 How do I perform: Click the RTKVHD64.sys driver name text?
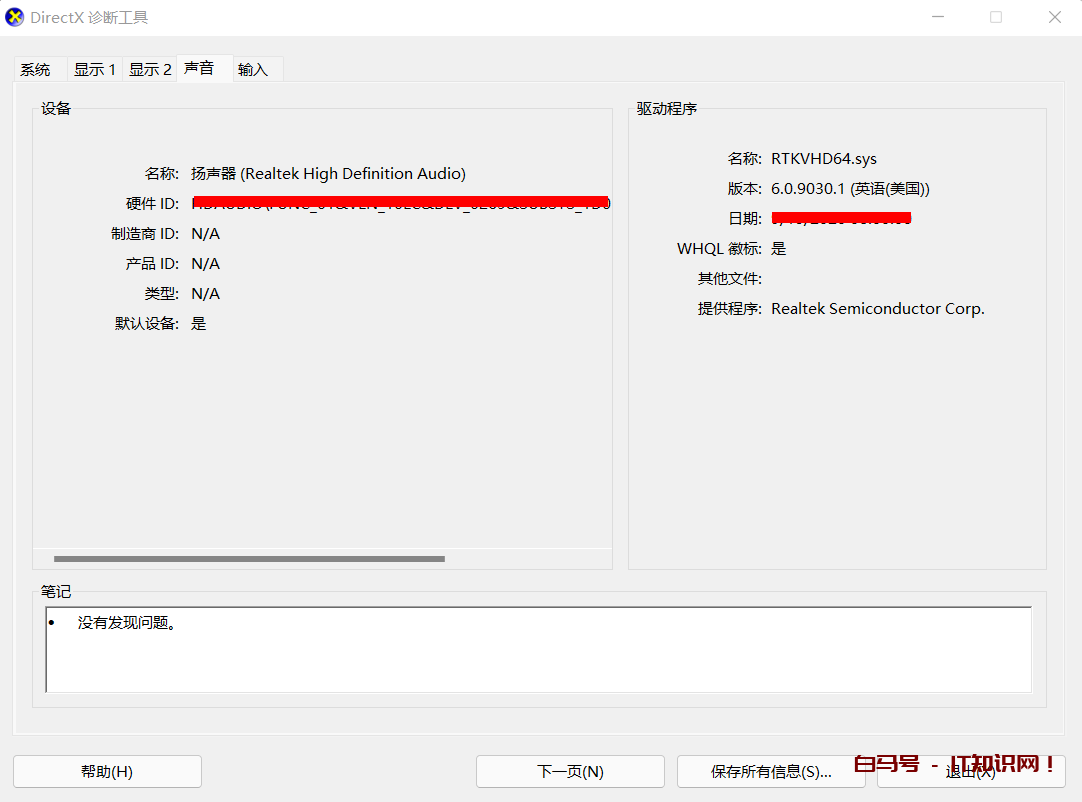pos(824,159)
